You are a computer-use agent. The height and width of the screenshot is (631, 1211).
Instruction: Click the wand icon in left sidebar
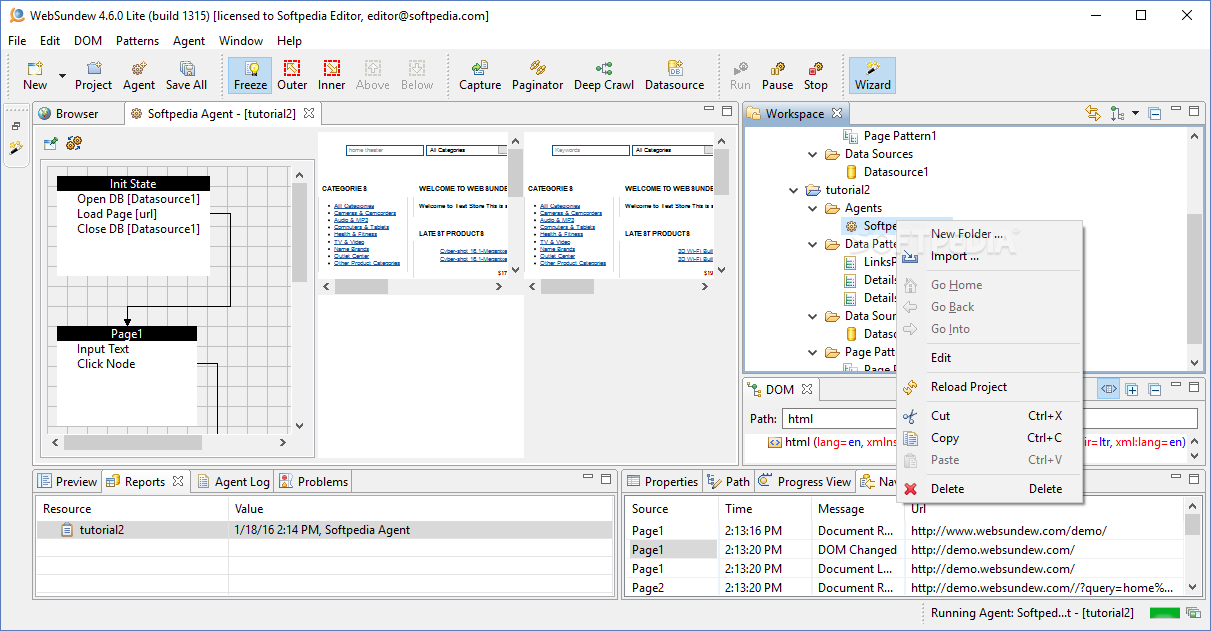pos(16,148)
